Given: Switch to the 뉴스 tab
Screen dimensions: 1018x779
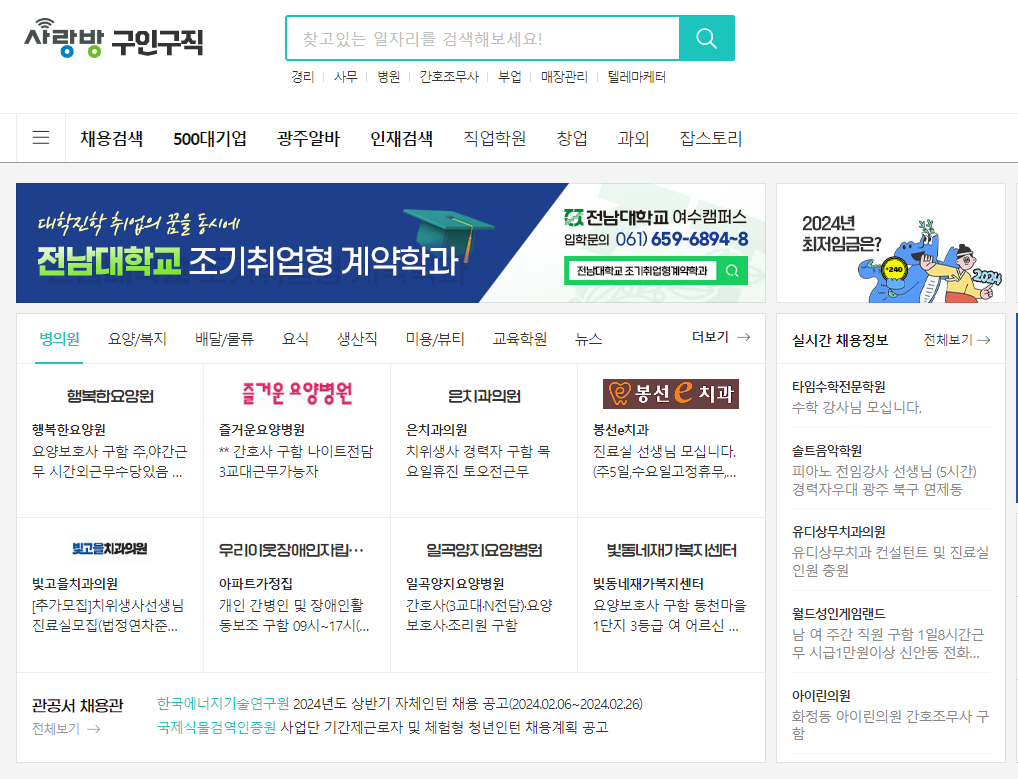Looking at the screenshot, I should tap(588, 338).
